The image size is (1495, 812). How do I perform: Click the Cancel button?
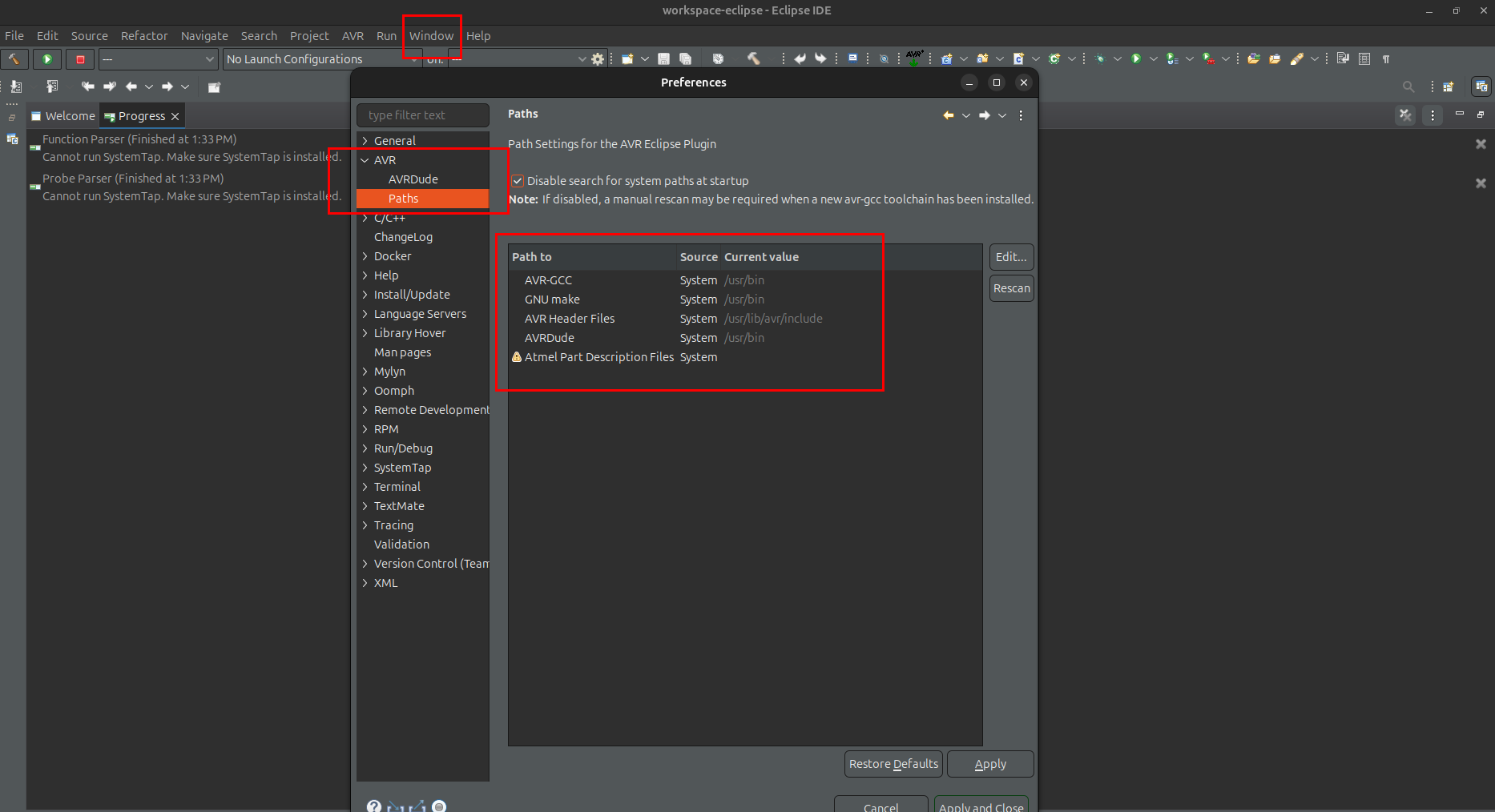point(880,805)
